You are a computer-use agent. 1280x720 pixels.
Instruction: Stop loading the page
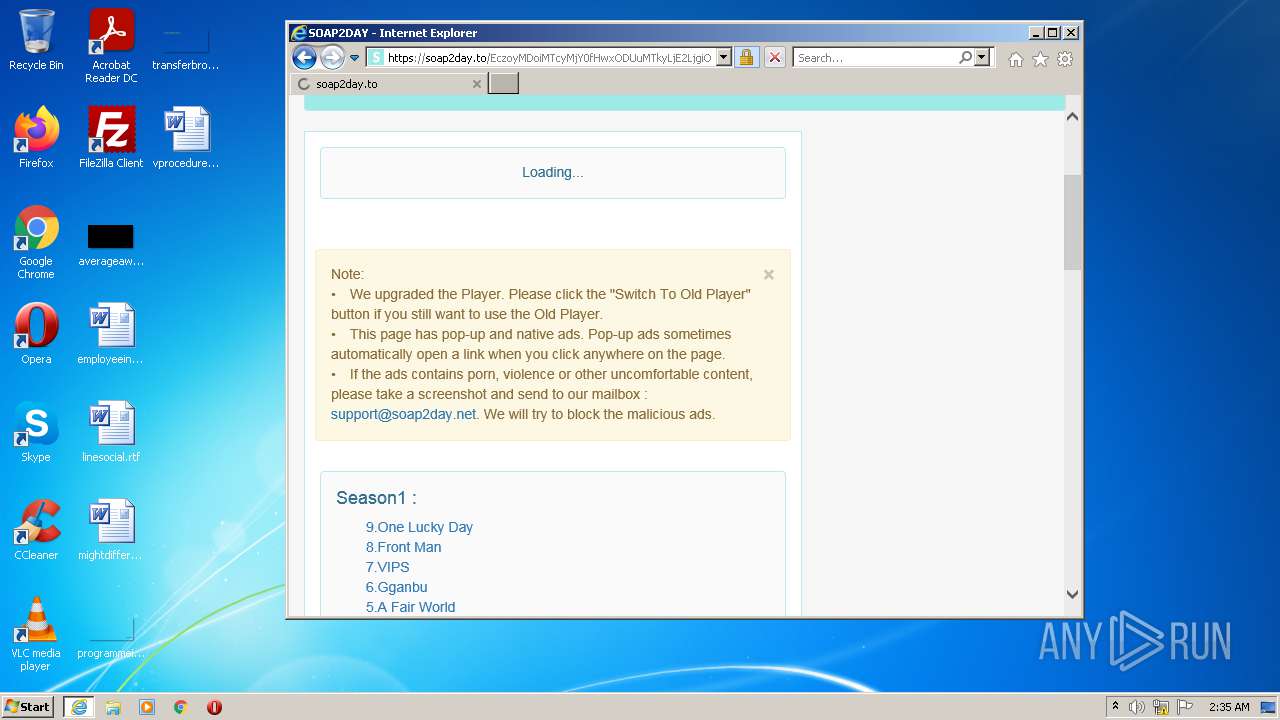pos(774,57)
